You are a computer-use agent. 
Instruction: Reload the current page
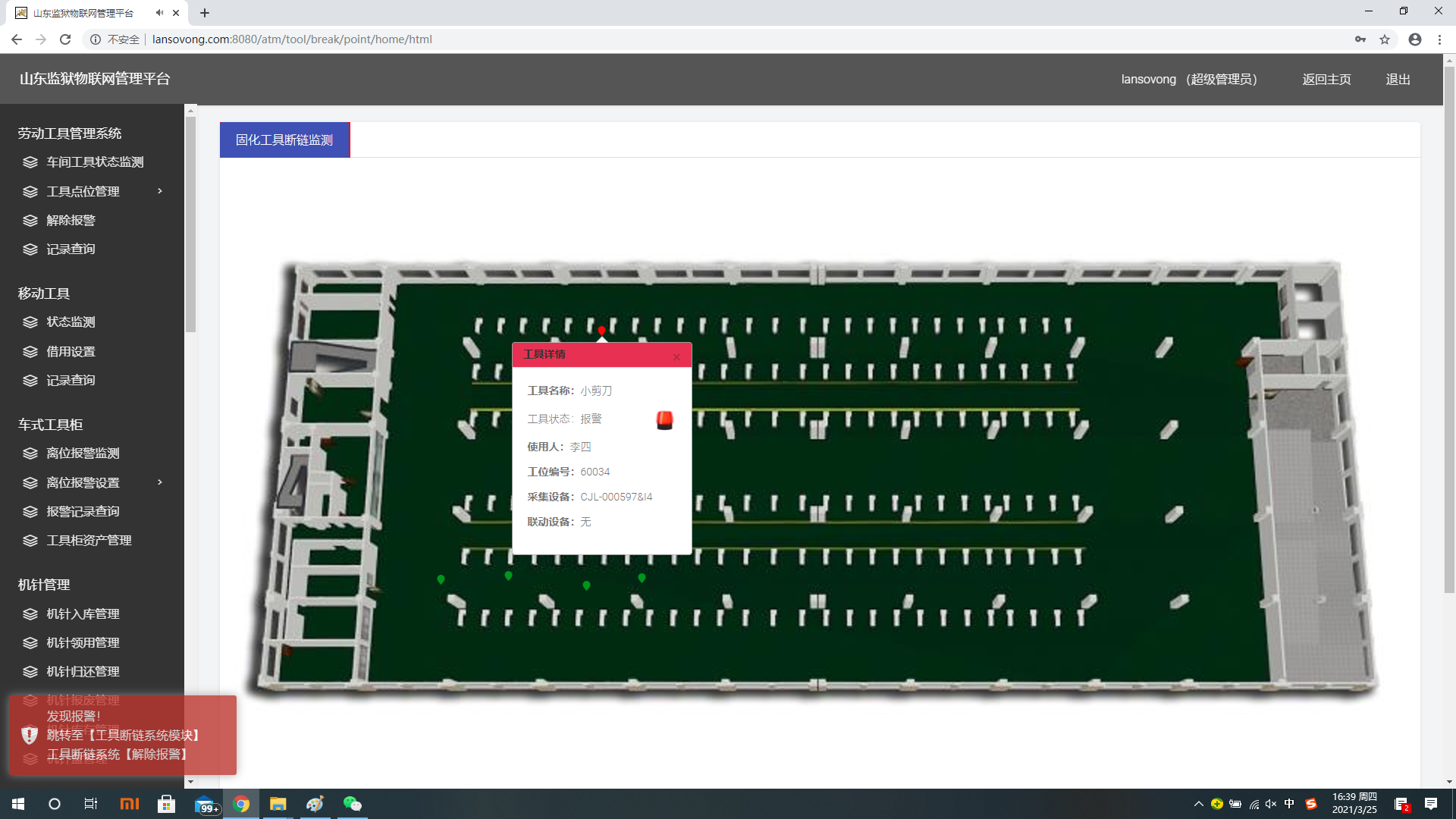tap(65, 39)
